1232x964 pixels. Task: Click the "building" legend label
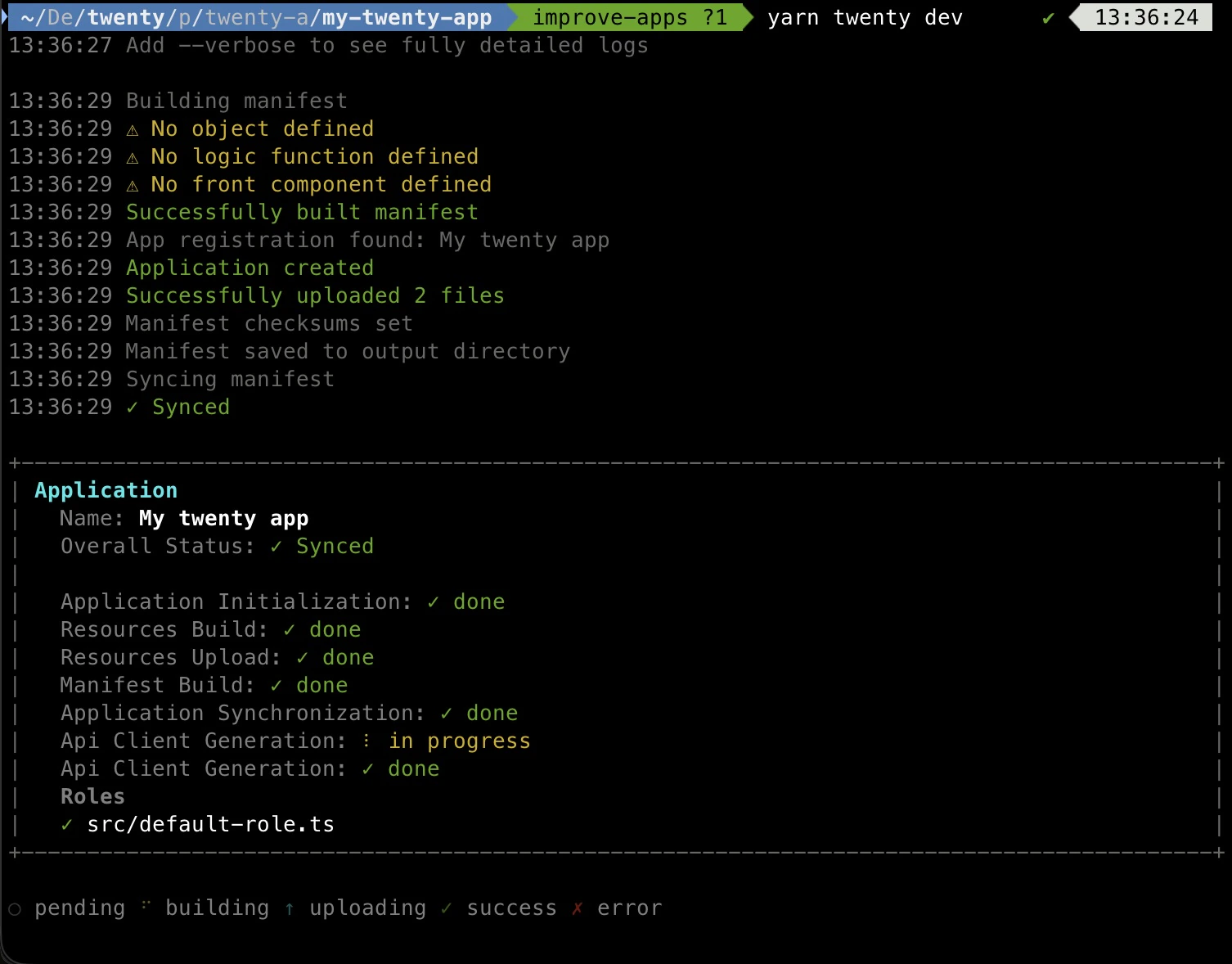tap(217, 908)
